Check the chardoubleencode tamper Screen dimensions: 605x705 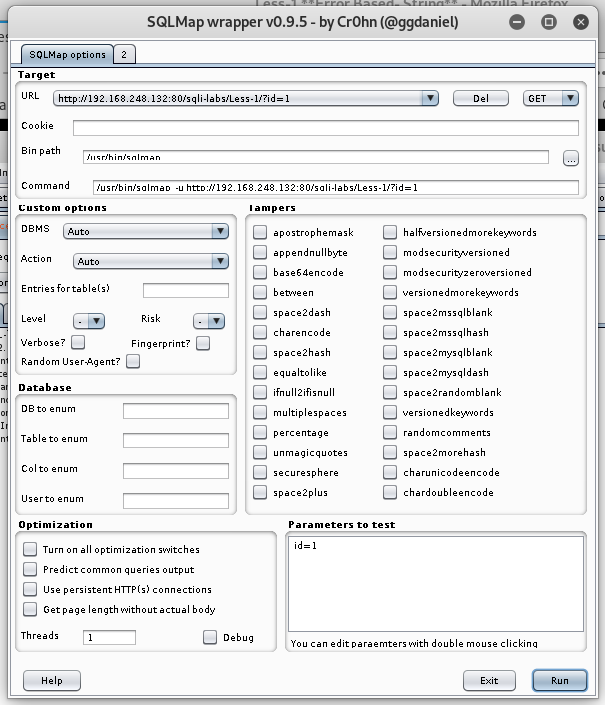[x=390, y=492]
